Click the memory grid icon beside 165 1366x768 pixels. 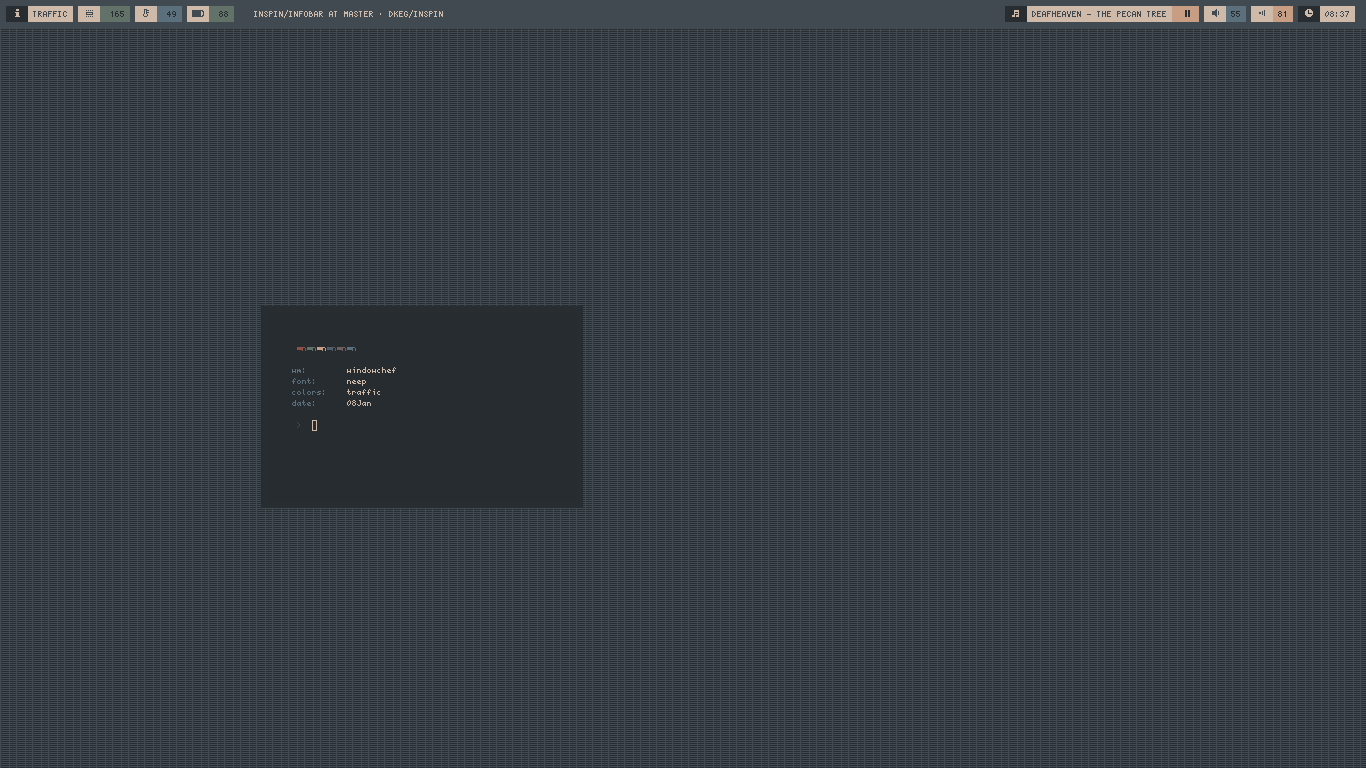[89, 14]
